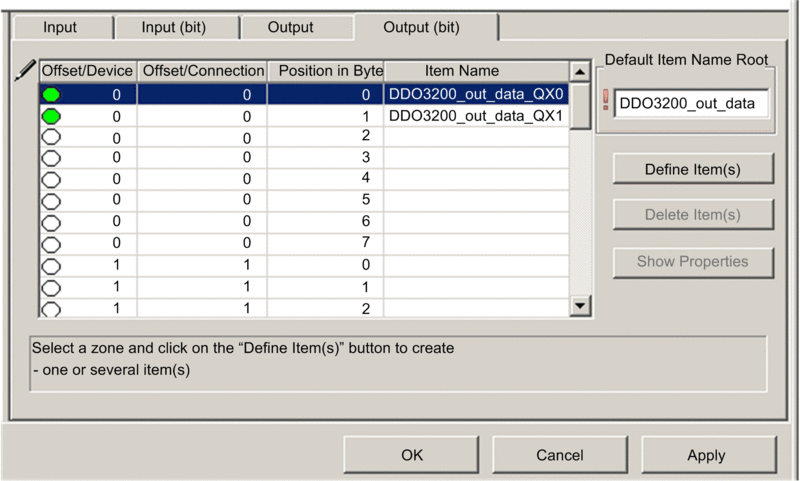Click Cancel to discard changes
This screenshot has height=481, width=800.
(559, 455)
